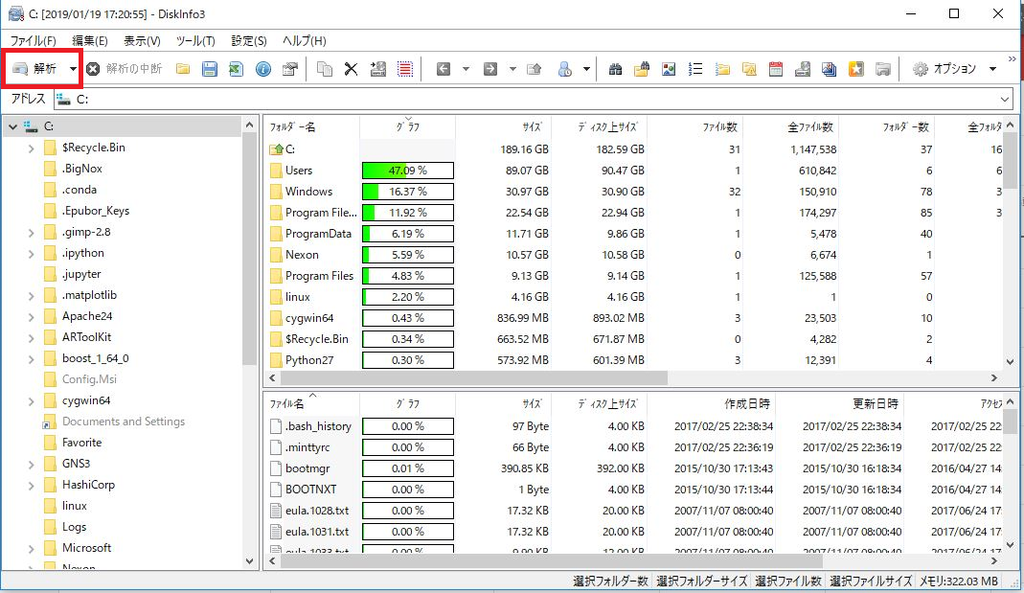The width and height of the screenshot is (1024, 593).
Task: Click the floppy disk save icon
Action: click(210, 69)
